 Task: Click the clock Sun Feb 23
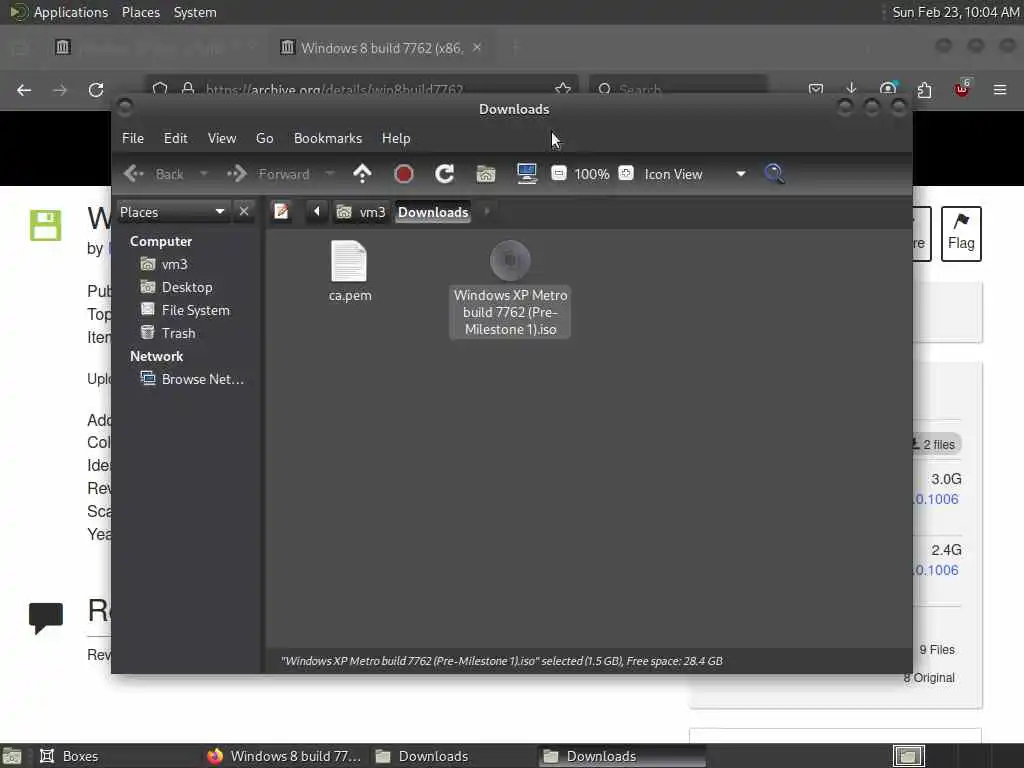click(x=955, y=12)
